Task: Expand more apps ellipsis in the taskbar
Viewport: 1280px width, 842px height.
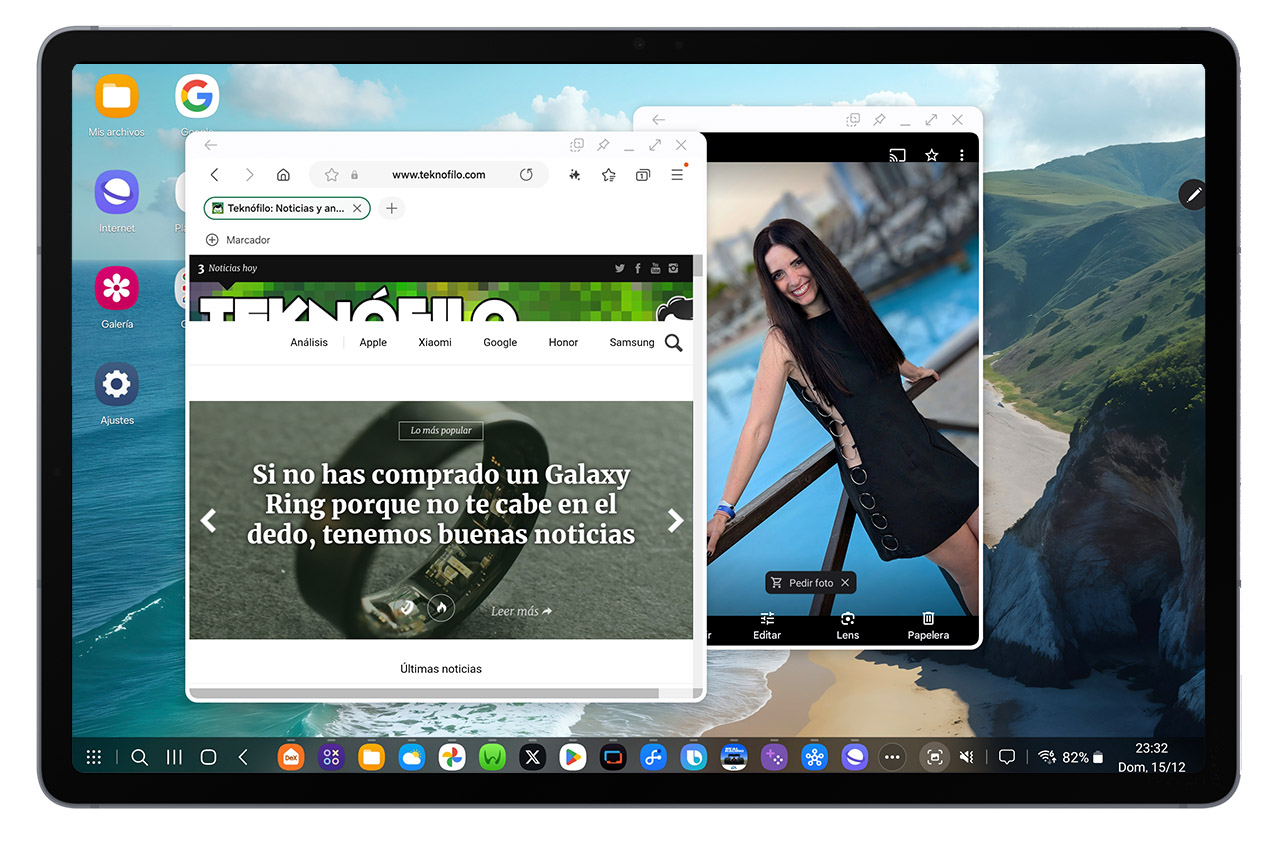Action: [892, 757]
